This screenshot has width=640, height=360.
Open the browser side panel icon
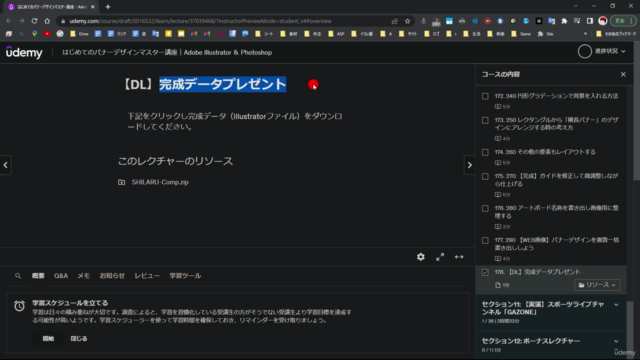coord(590,21)
